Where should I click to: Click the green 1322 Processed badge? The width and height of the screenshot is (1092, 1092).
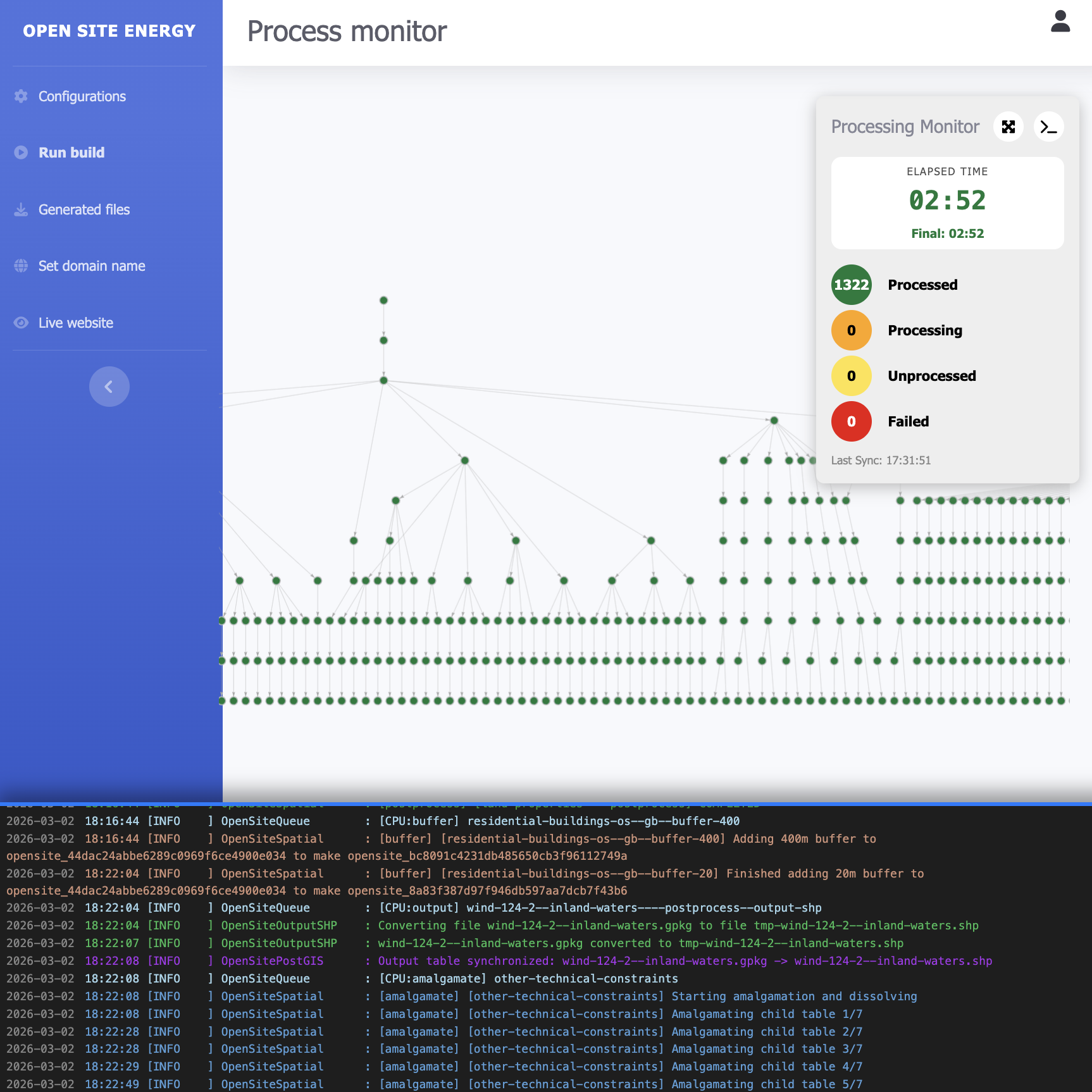[x=851, y=285]
